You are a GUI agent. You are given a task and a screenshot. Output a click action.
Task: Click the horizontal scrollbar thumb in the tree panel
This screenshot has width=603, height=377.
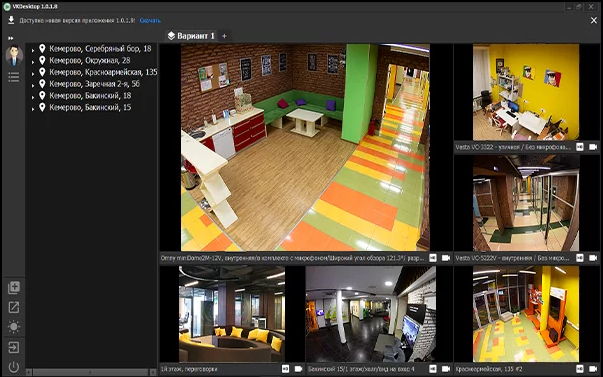tap(90, 372)
